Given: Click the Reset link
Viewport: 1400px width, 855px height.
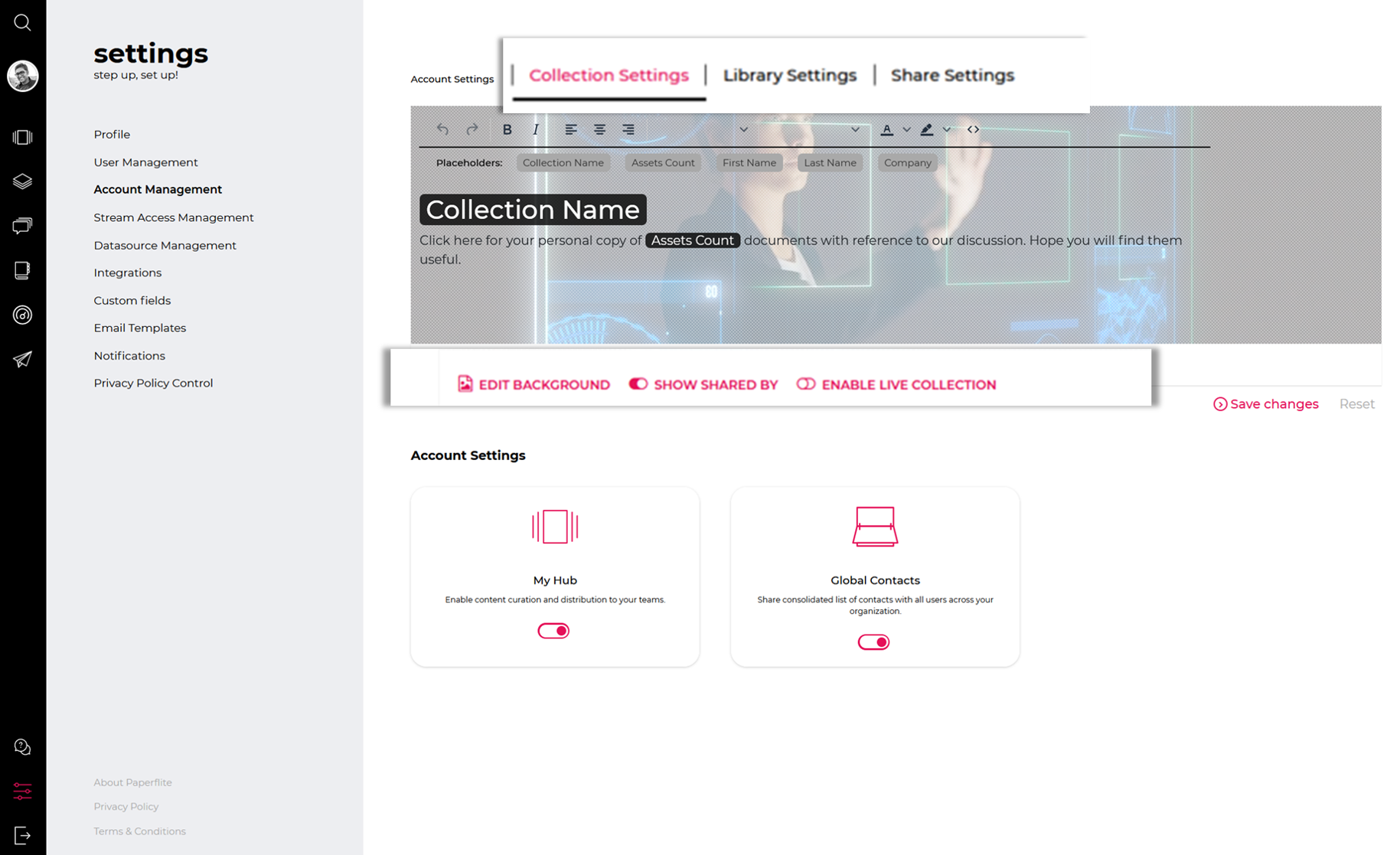Looking at the screenshot, I should tap(1356, 404).
